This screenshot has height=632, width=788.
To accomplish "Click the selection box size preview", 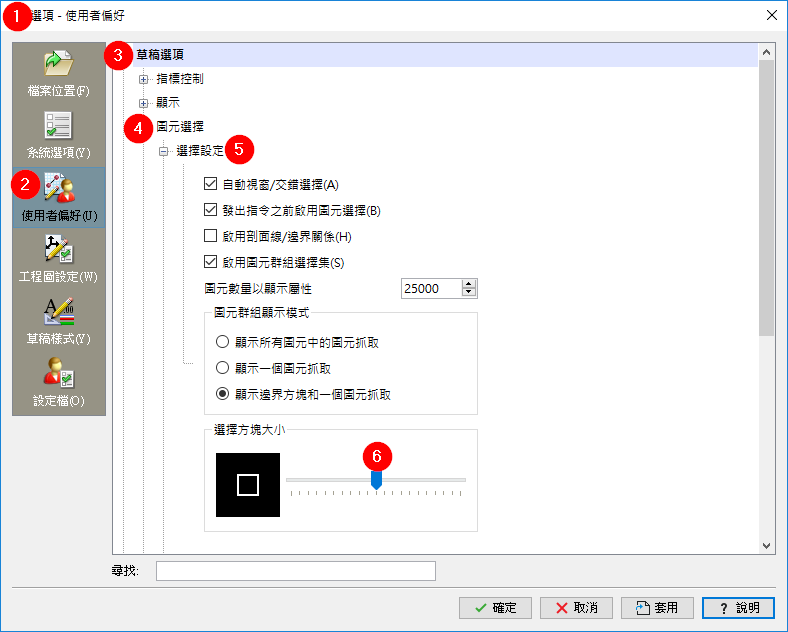I will [248, 485].
